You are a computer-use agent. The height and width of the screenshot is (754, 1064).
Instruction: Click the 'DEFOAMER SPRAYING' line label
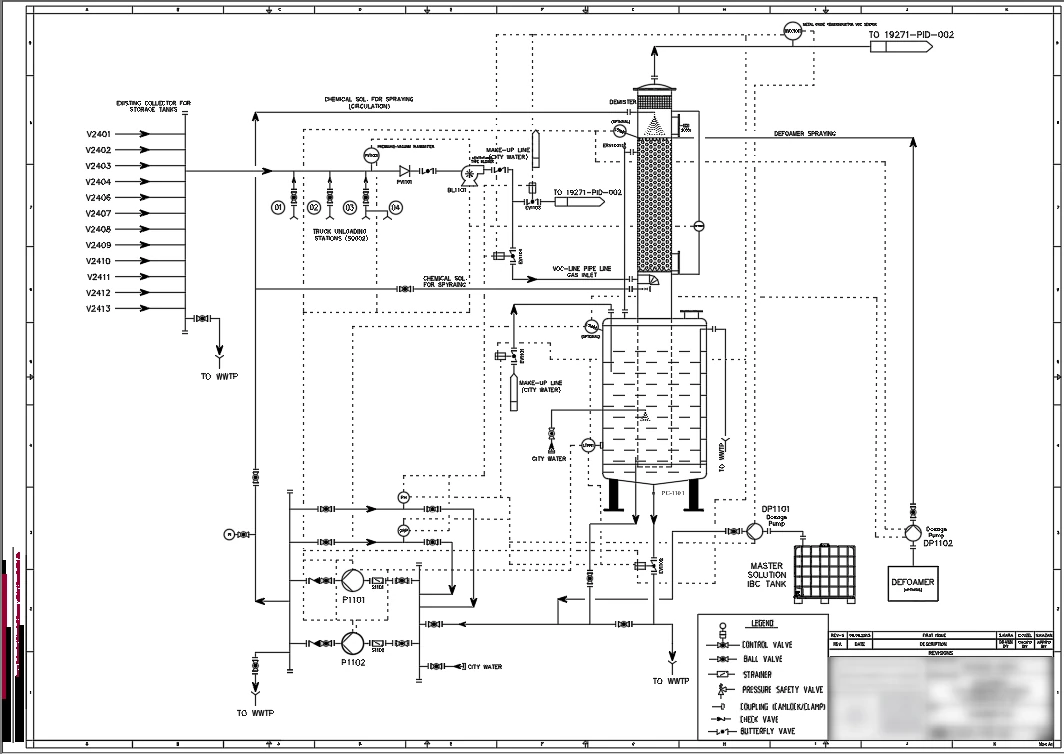coord(805,134)
